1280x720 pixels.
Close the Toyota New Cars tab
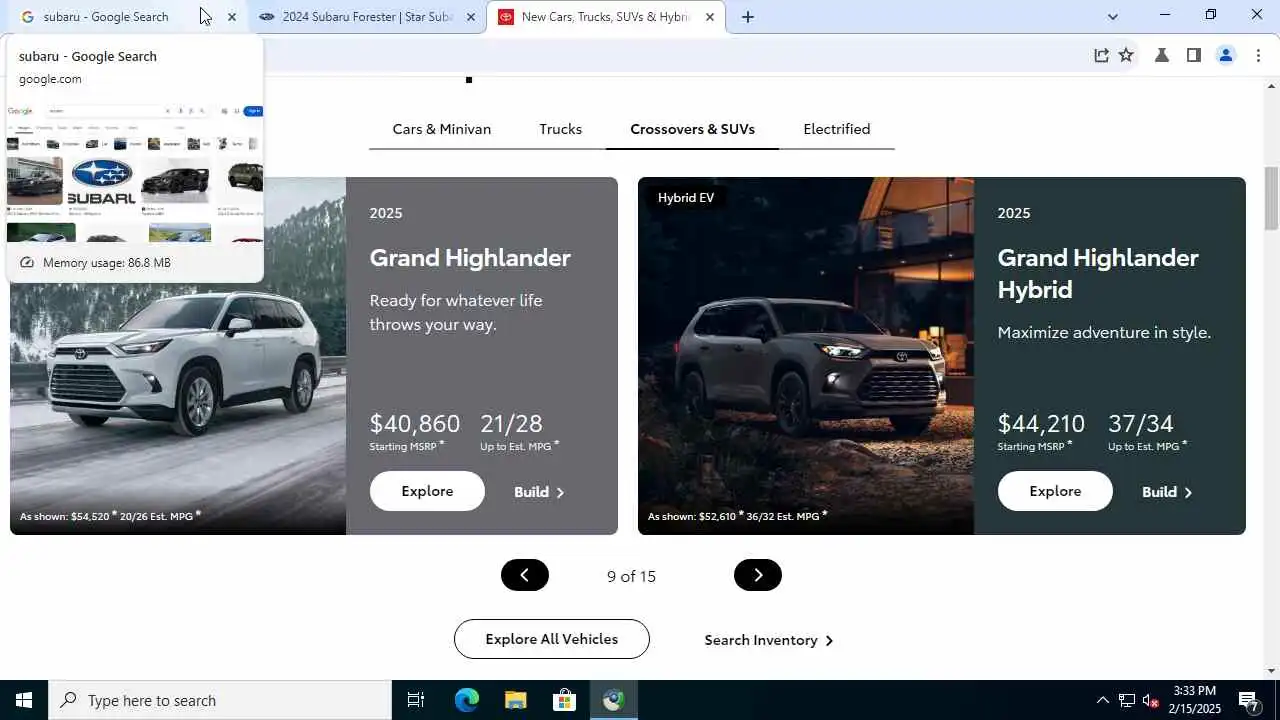(709, 17)
